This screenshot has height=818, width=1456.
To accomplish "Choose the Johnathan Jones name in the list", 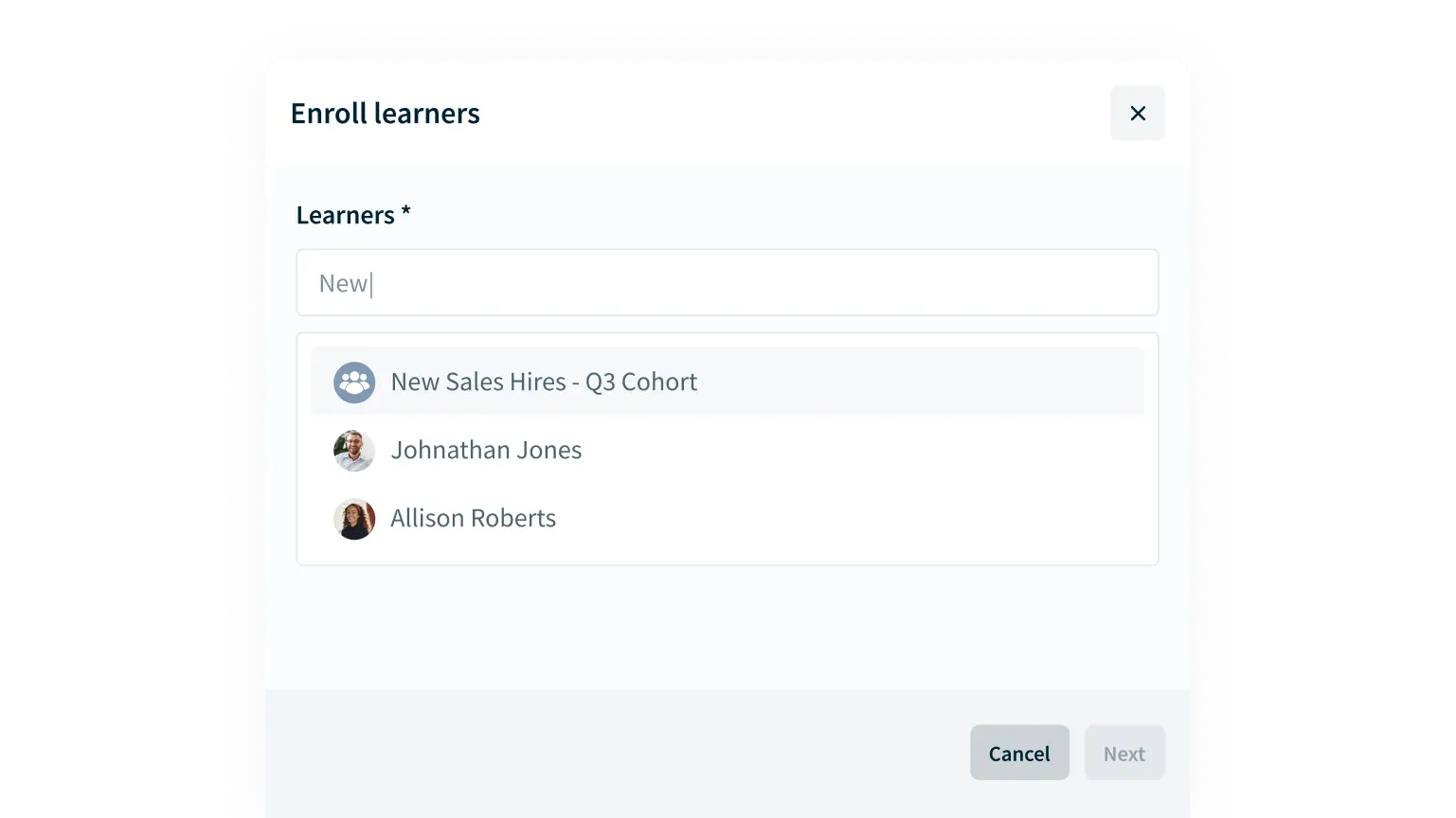I will tap(486, 450).
